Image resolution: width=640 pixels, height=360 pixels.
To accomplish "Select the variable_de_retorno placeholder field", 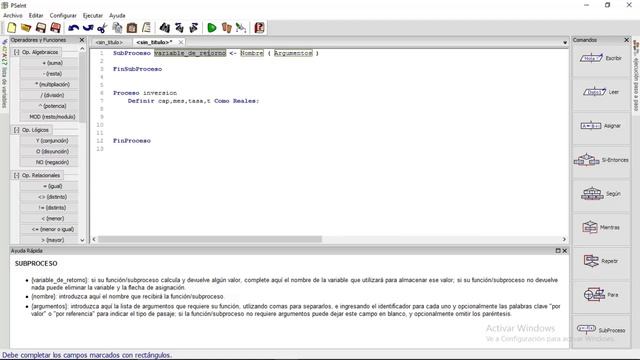I will pyautogui.click(x=190, y=53).
